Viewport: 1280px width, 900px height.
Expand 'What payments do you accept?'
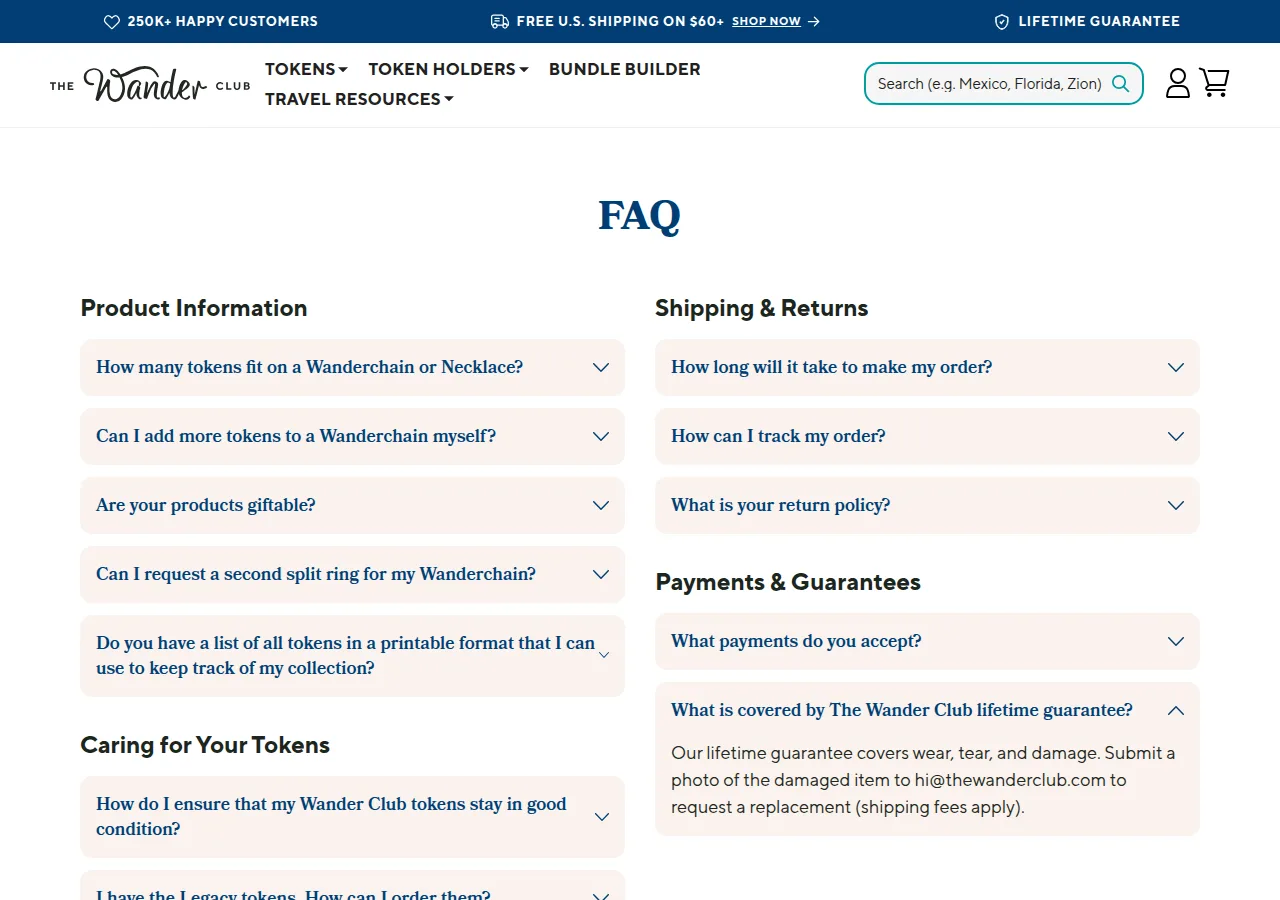[x=927, y=641]
